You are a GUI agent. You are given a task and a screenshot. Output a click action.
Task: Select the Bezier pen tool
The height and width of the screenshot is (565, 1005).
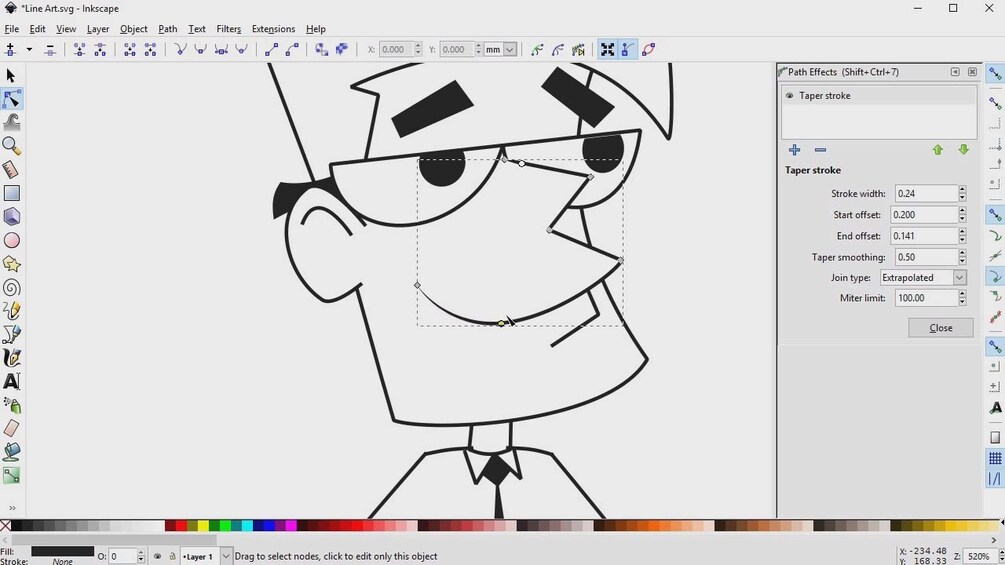tap(12, 334)
